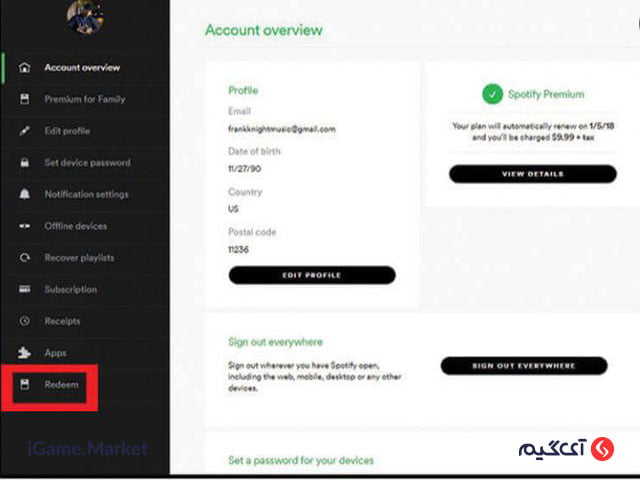Click the home icon beside Account overview

24,67
